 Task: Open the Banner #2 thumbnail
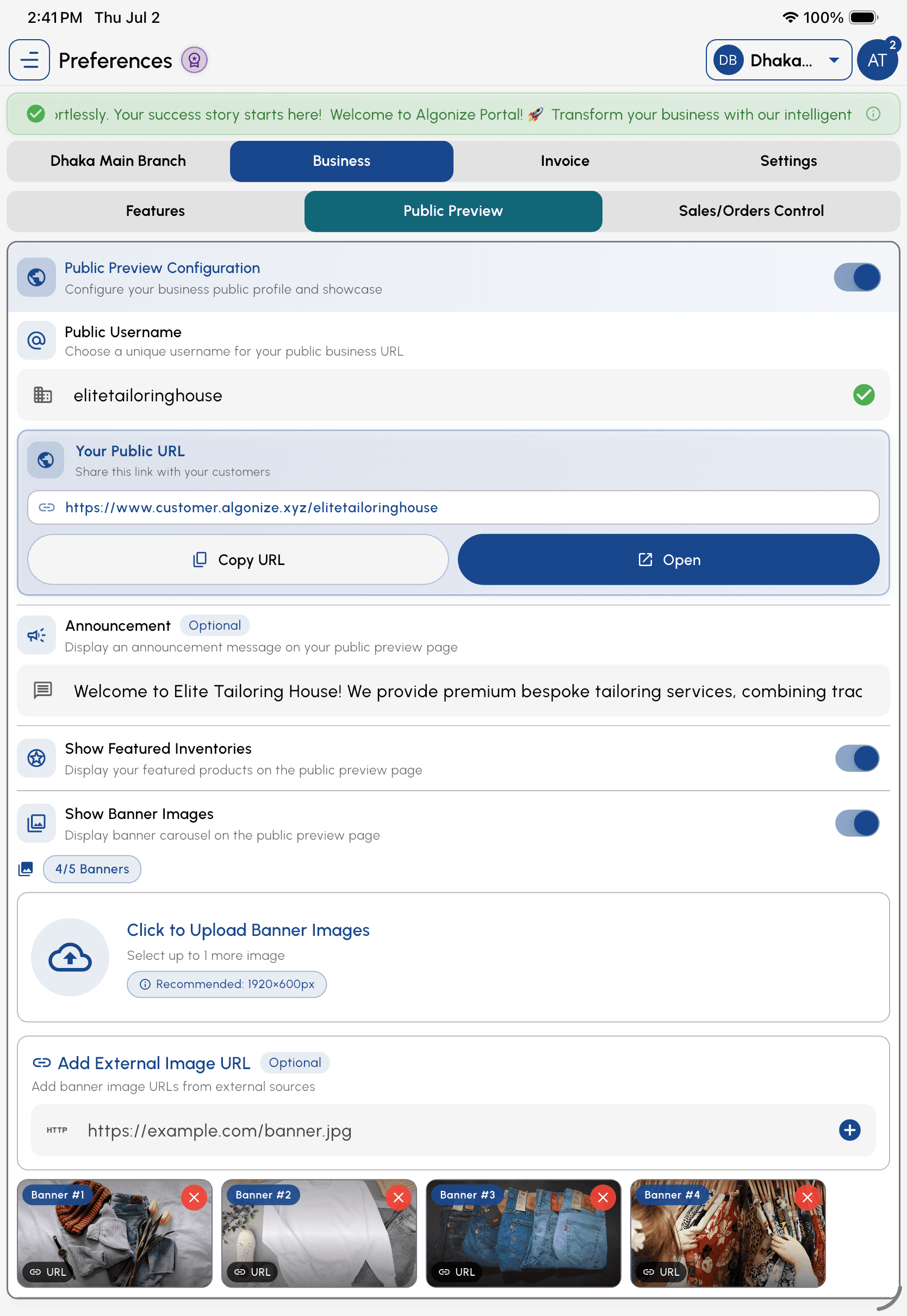click(x=319, y=1233)
